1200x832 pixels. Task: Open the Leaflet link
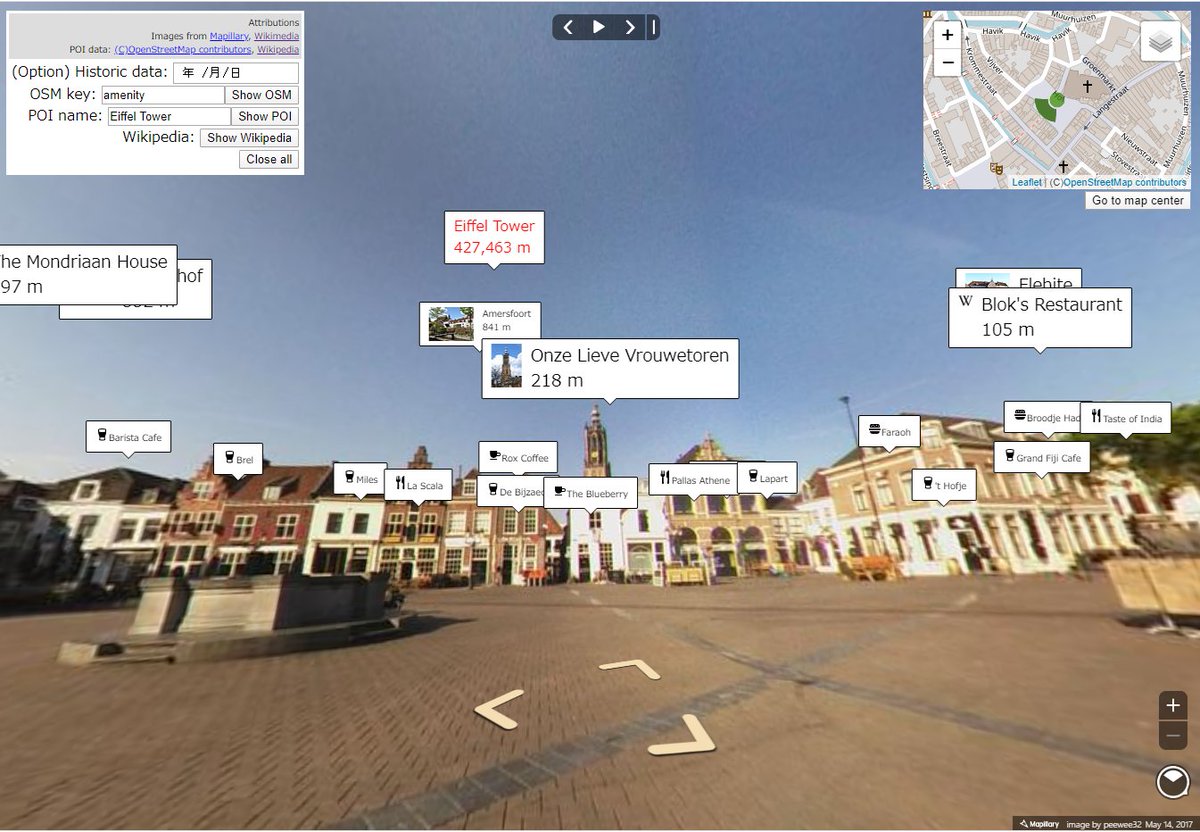coord(1026,183)
